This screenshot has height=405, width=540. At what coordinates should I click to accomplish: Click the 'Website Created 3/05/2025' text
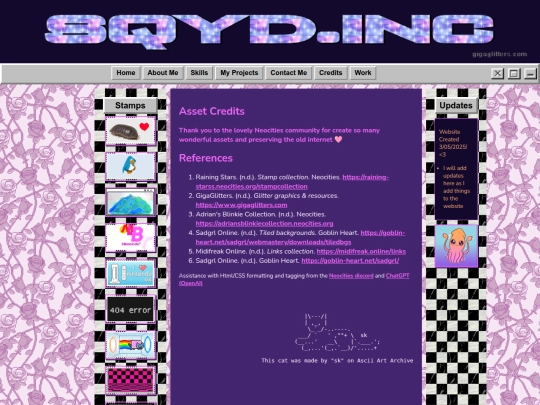click(453, 143)
